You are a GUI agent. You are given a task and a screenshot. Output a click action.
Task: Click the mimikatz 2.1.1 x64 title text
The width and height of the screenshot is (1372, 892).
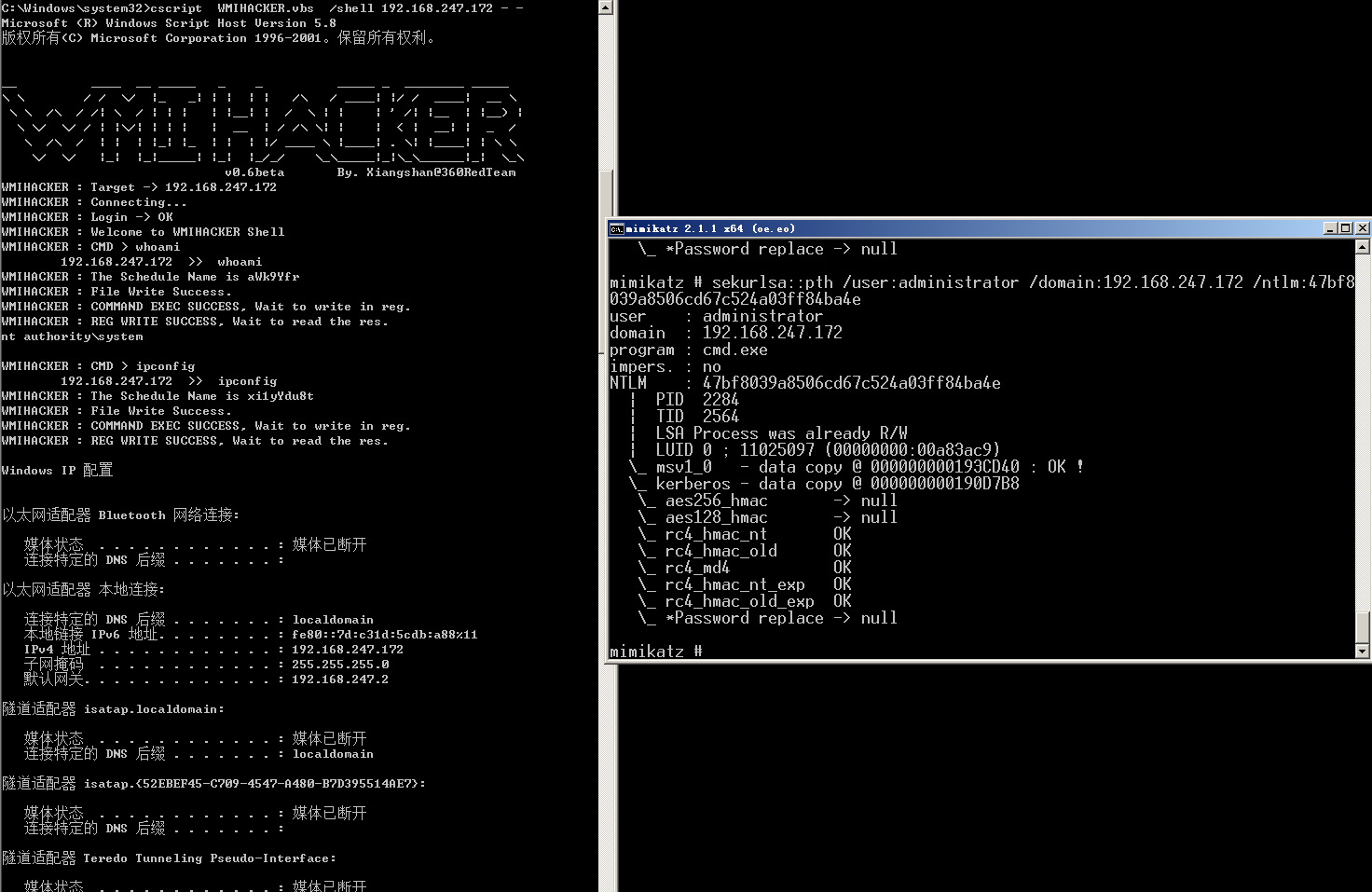tap(710, 228)
